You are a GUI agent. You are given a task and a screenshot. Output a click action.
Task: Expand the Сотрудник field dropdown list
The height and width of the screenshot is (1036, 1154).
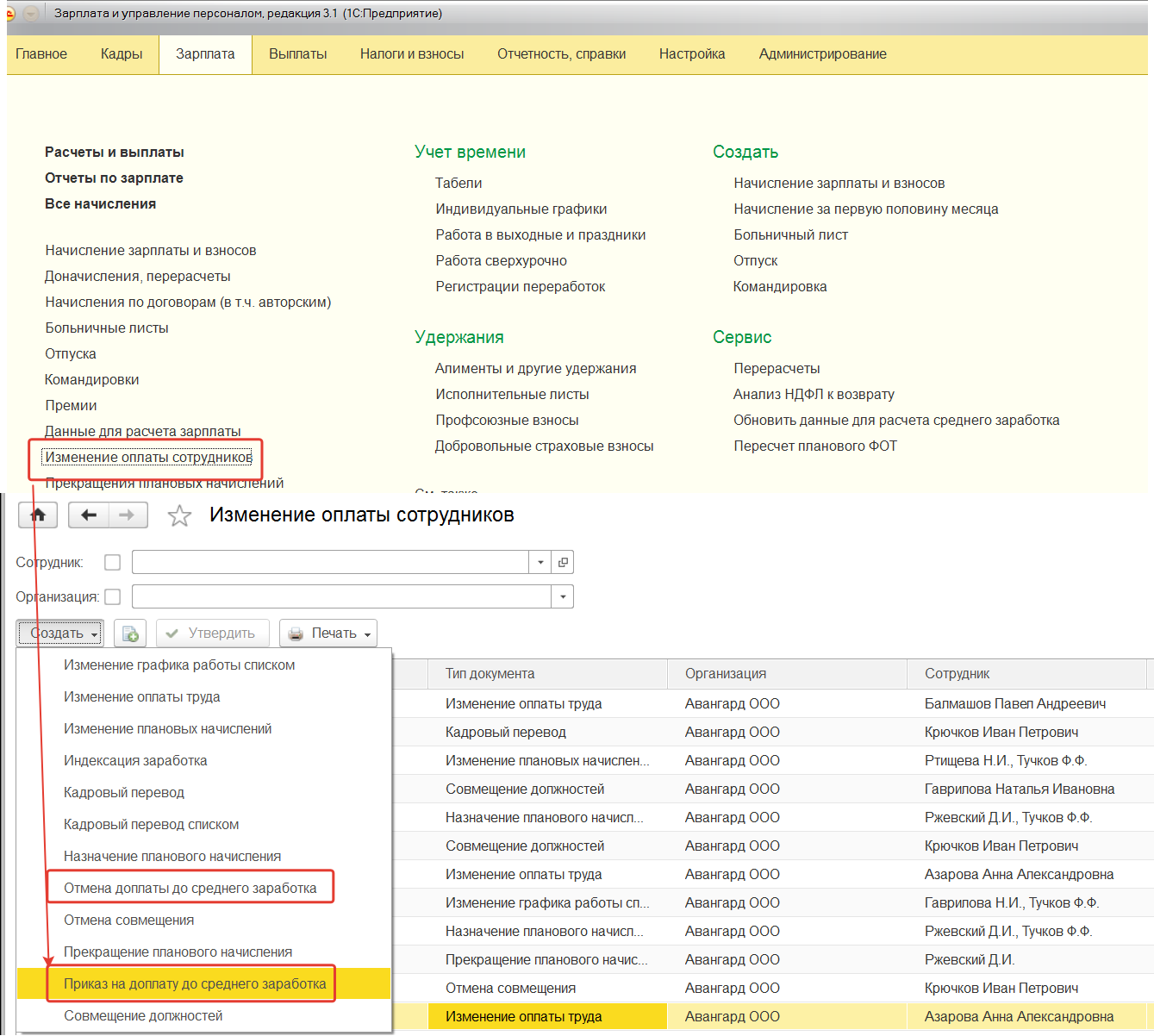click(540, 563)
